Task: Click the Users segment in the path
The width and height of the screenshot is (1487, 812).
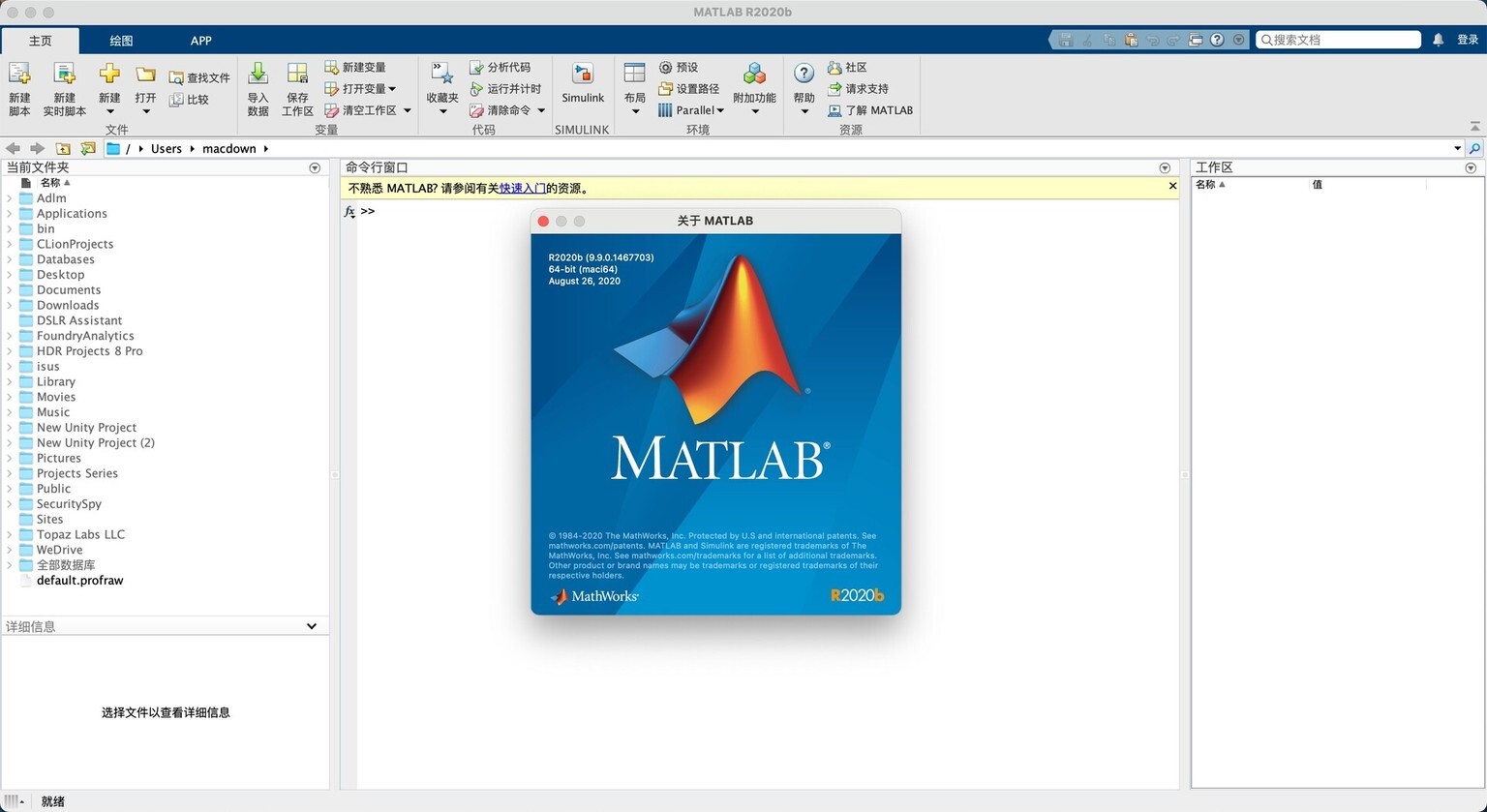Action: pos(167,148)
